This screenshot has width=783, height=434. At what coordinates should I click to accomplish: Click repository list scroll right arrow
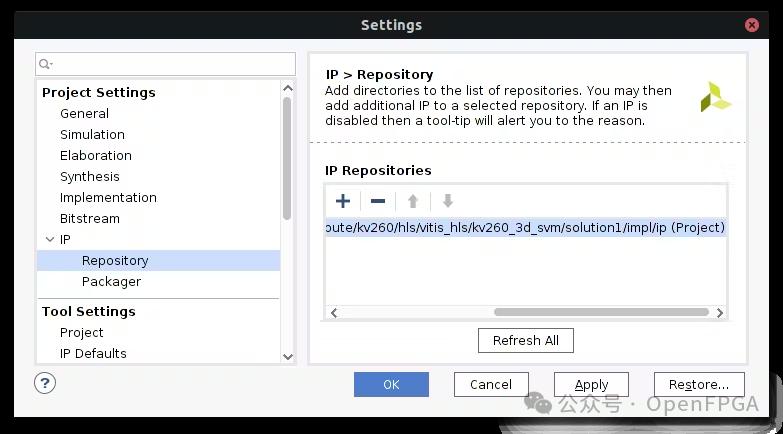(x=720, y=313)
